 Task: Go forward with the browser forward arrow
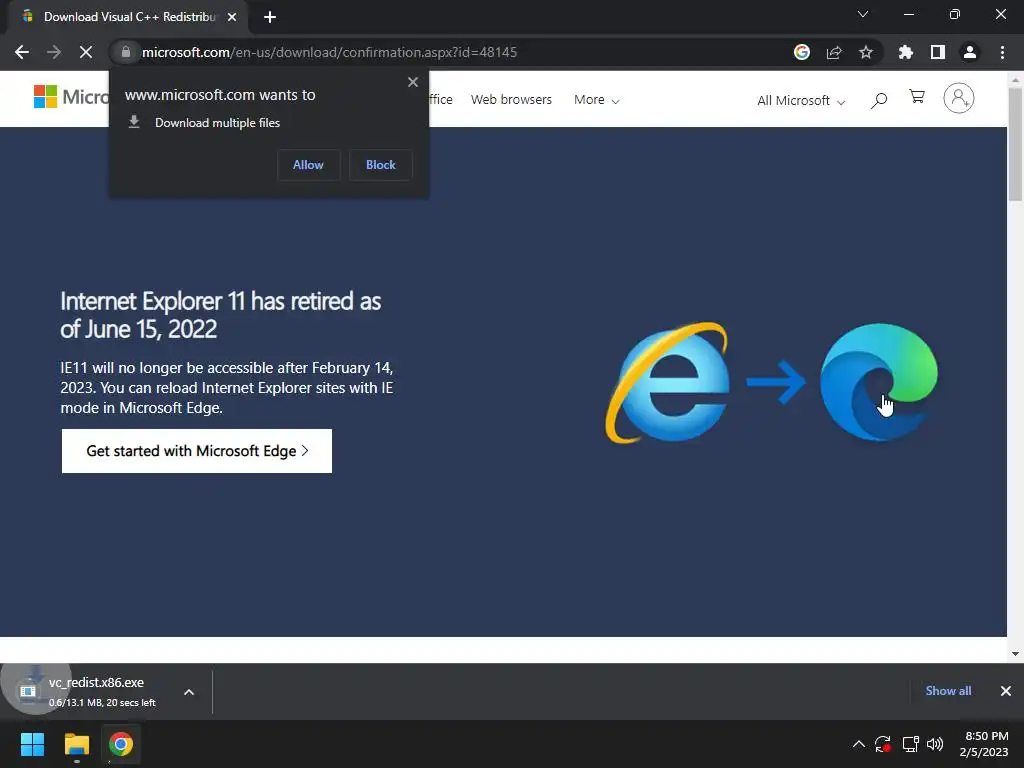click(x=54, y=52)
